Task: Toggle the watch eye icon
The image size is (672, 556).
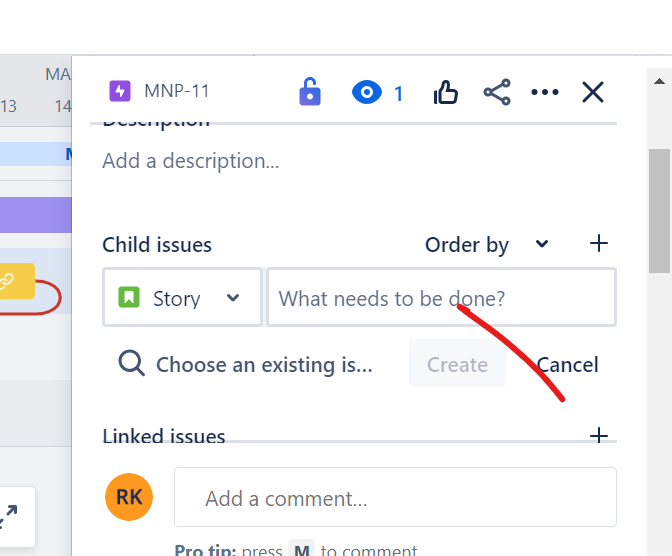Action: [367, 92]
